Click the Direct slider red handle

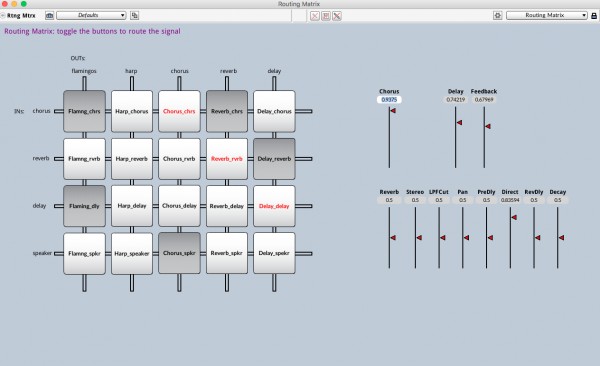pos(514,217)
